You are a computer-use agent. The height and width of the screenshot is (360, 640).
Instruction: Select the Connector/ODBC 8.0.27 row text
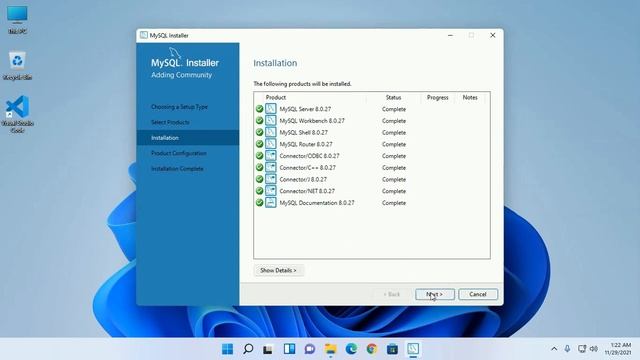(309, 156)
